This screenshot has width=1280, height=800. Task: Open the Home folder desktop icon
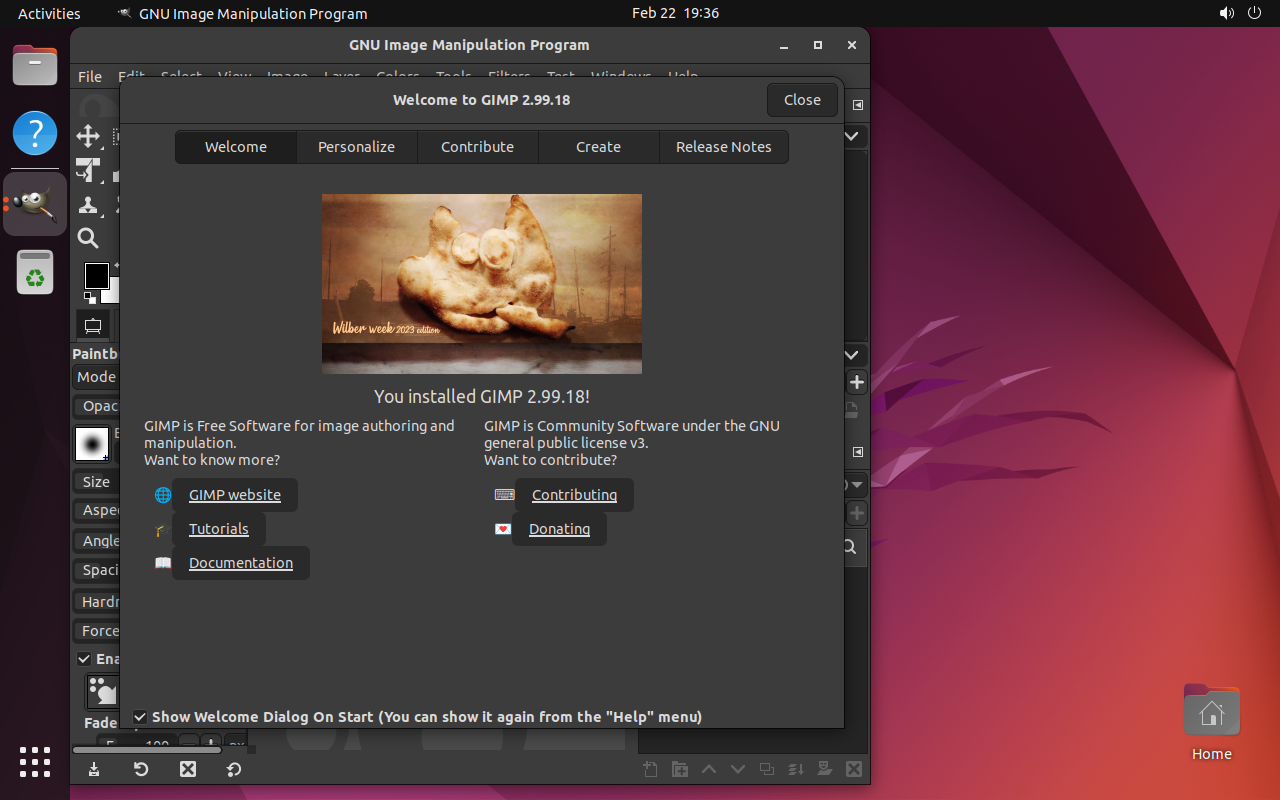1212,723
